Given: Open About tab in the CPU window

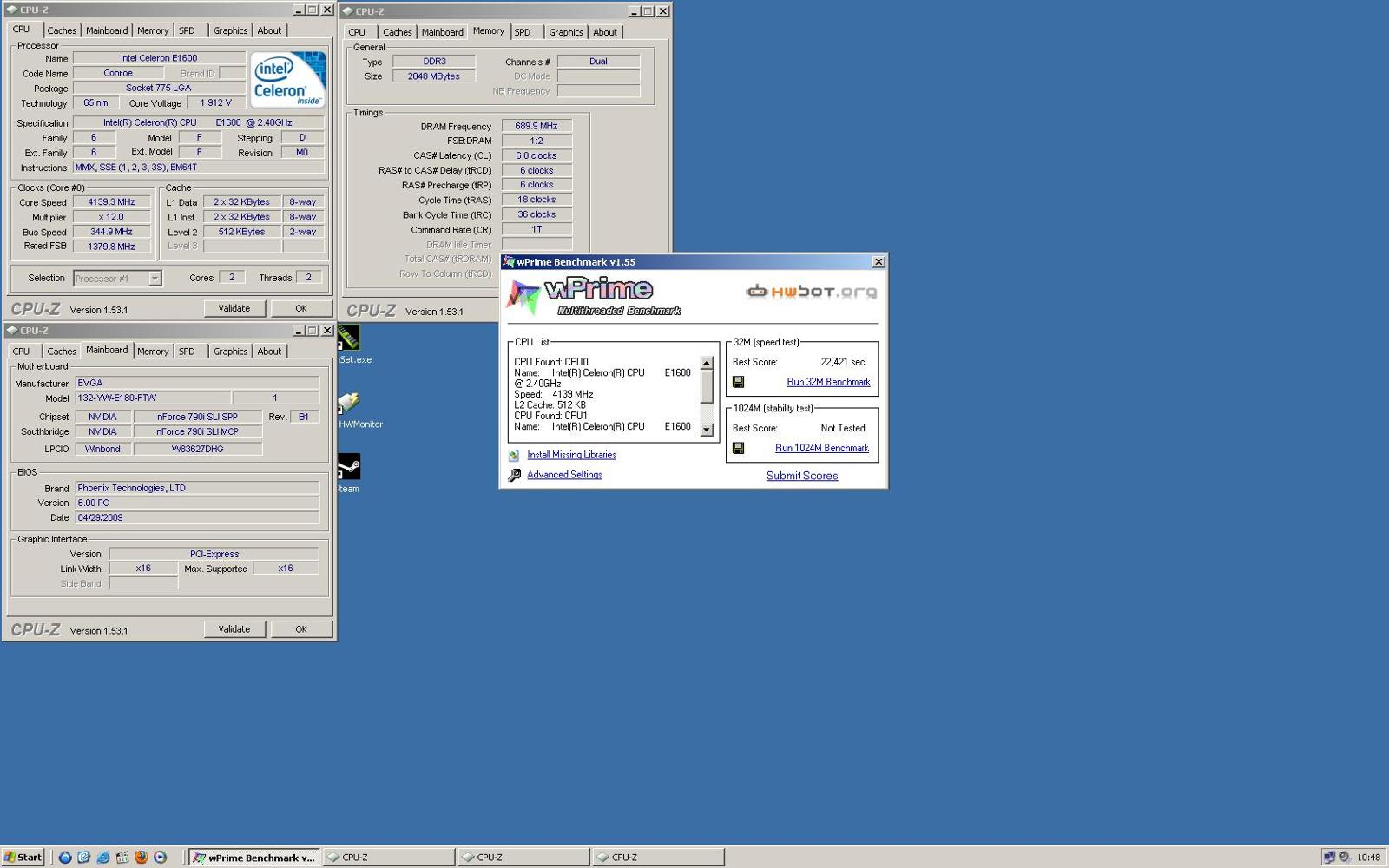Looking at the screenshot, I should tap(269, 30).
